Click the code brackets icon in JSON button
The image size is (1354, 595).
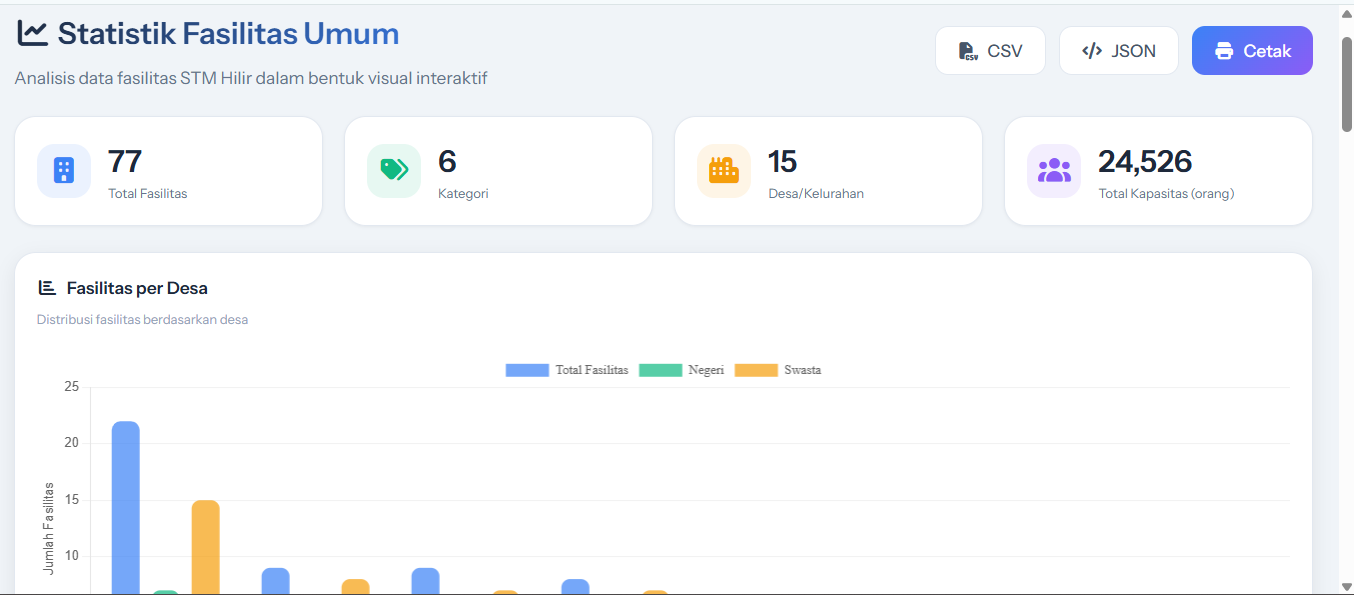pos(1092,51)
